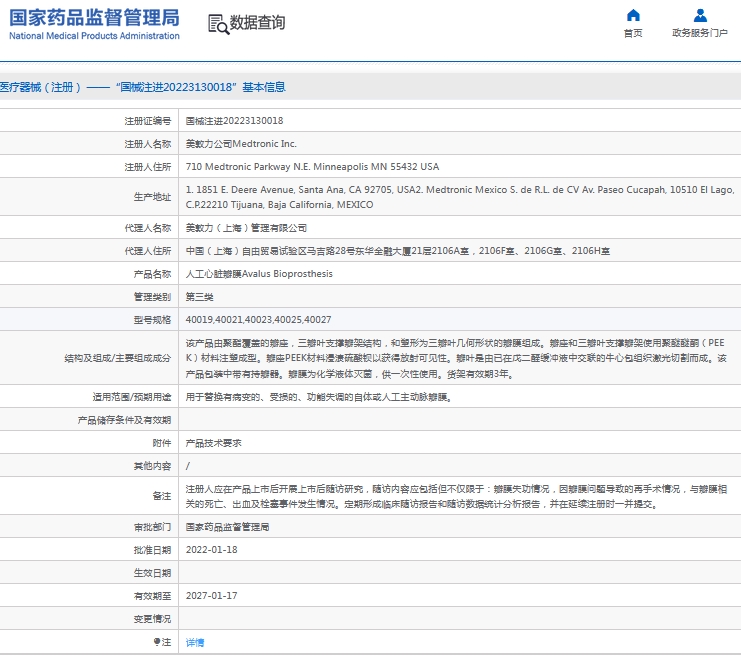Screen dimensions: 741x656
Task: Select intended use text 用于替换有病变的
Action: pyautogui.click(x=319, y=397)
